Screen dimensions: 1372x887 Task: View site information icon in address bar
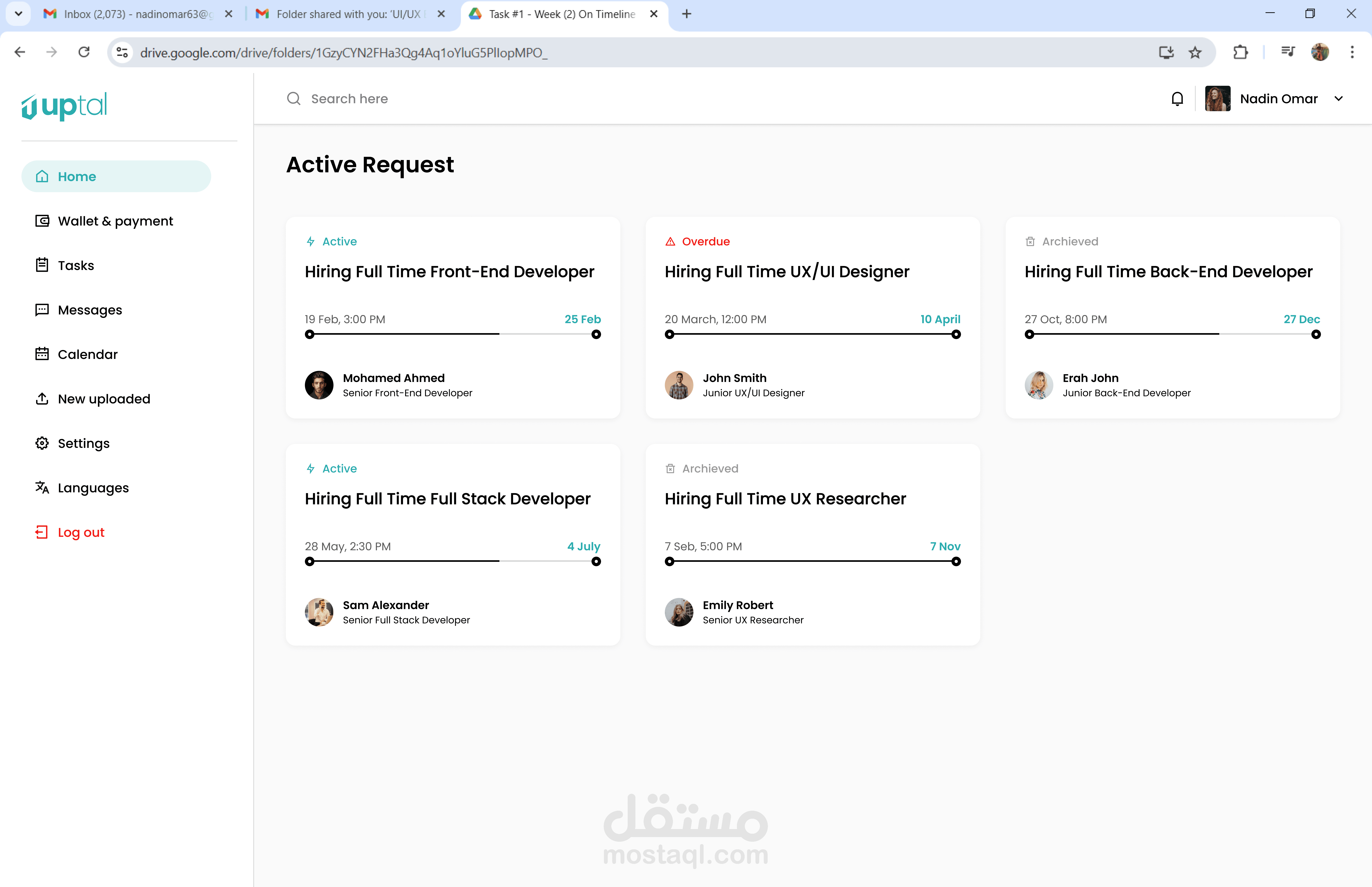[x=122, y=52]
